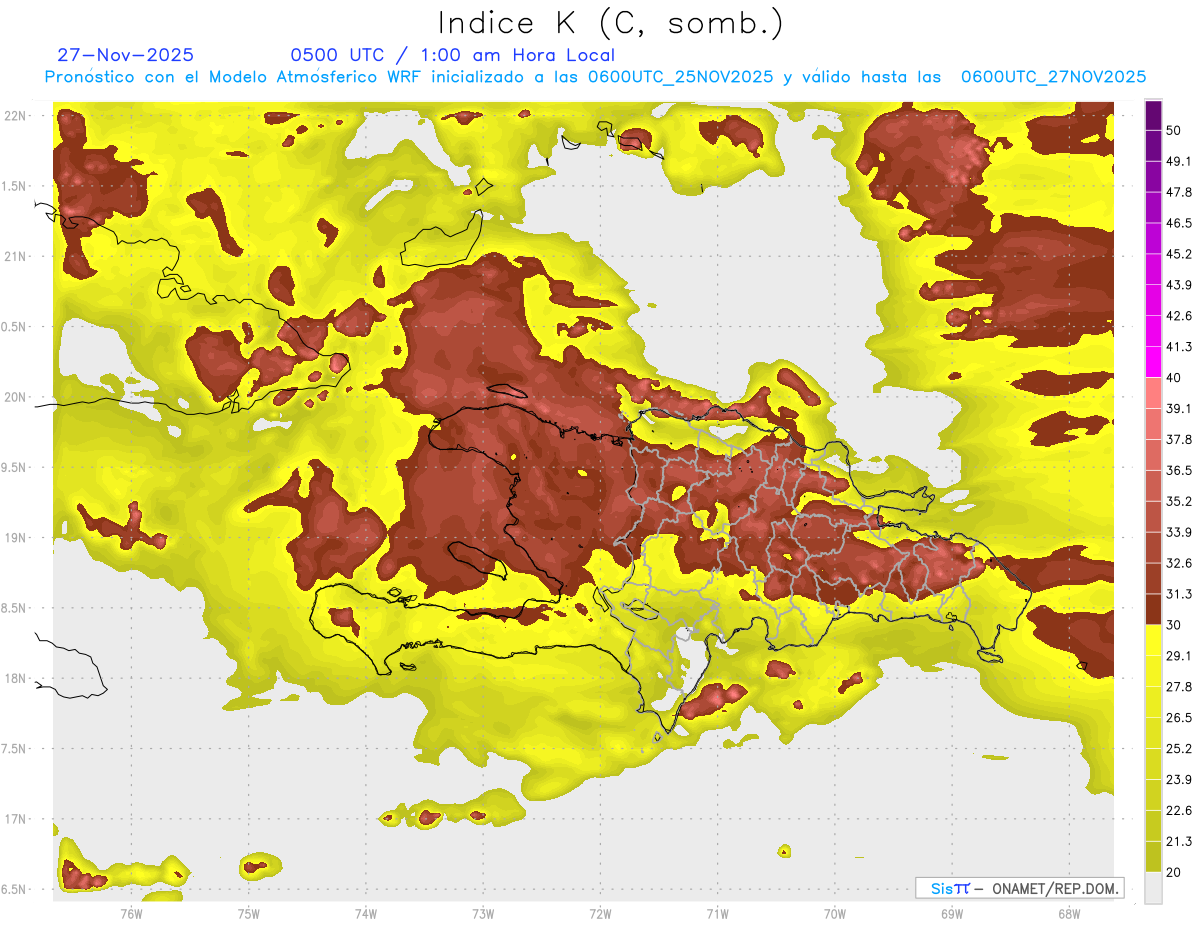The height and width of the screenshot is (927, 1200).
Task: Click the colorbar value "50"
Action: pyautogui.click(x=1175, y=130)
